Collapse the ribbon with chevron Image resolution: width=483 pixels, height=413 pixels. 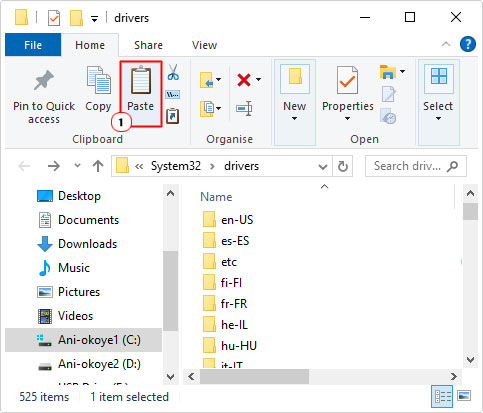click(446, 44)
